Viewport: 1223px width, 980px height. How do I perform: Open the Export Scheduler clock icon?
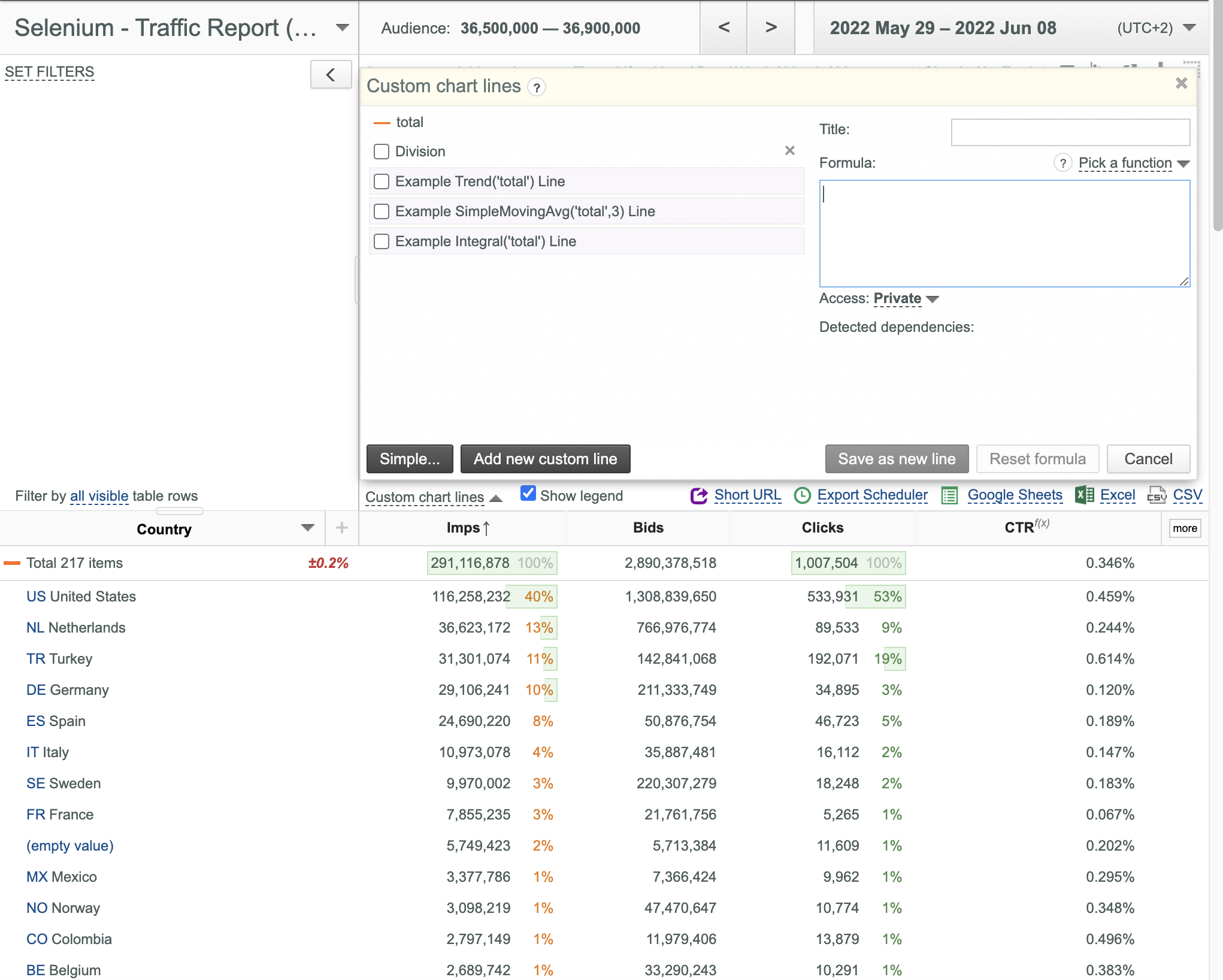802,495
